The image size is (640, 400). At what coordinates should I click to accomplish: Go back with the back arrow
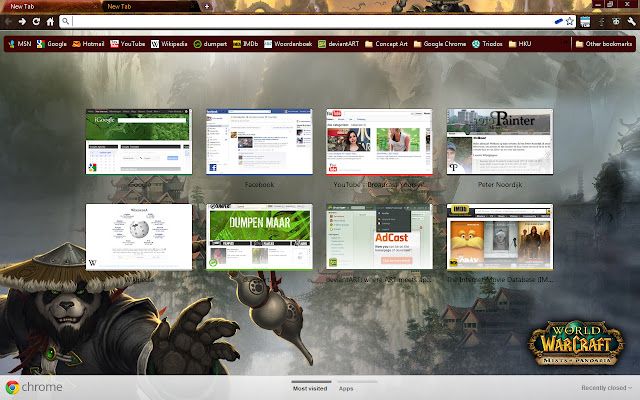[9, 22]
